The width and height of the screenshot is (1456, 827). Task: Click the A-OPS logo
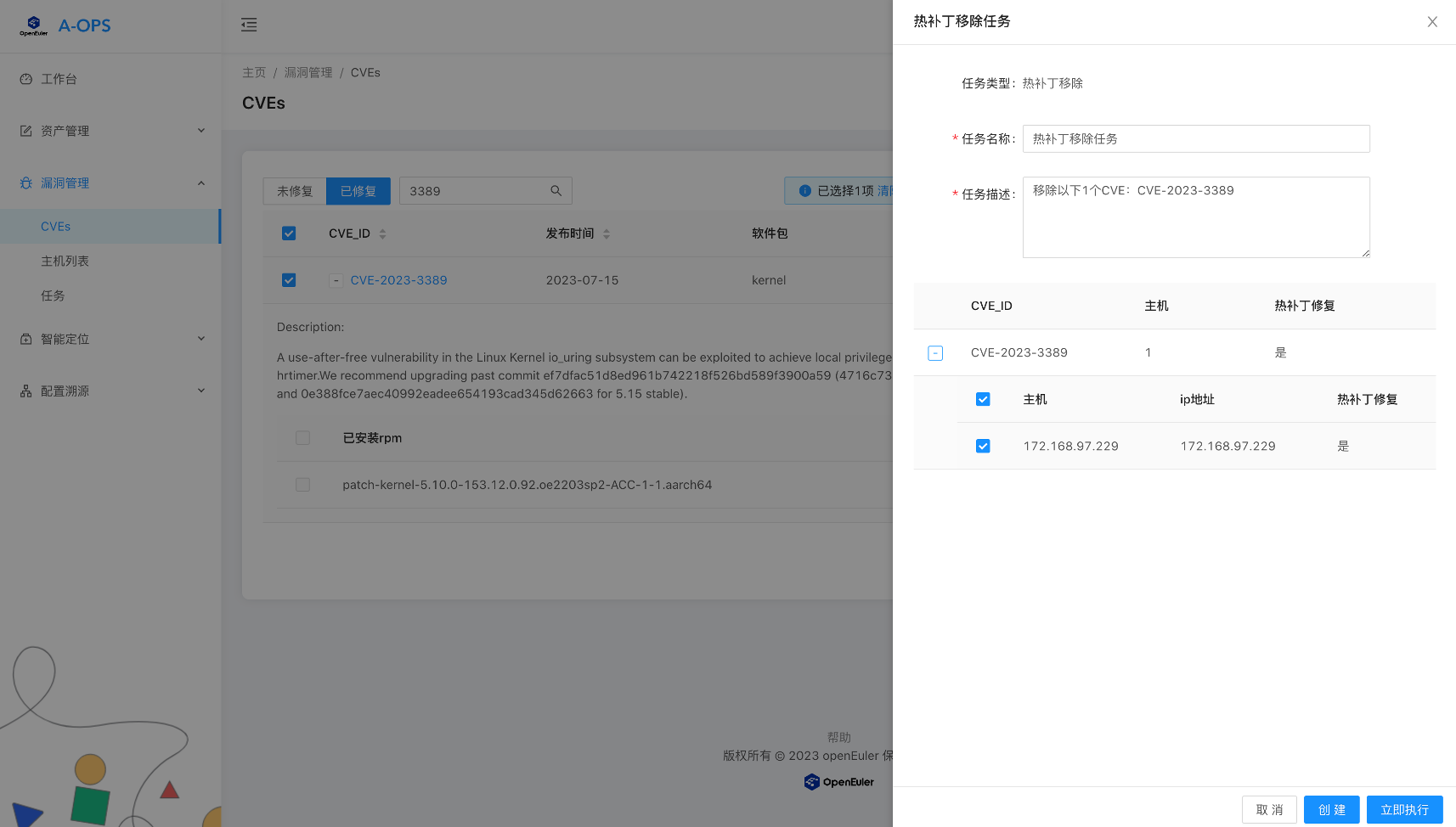64,25
